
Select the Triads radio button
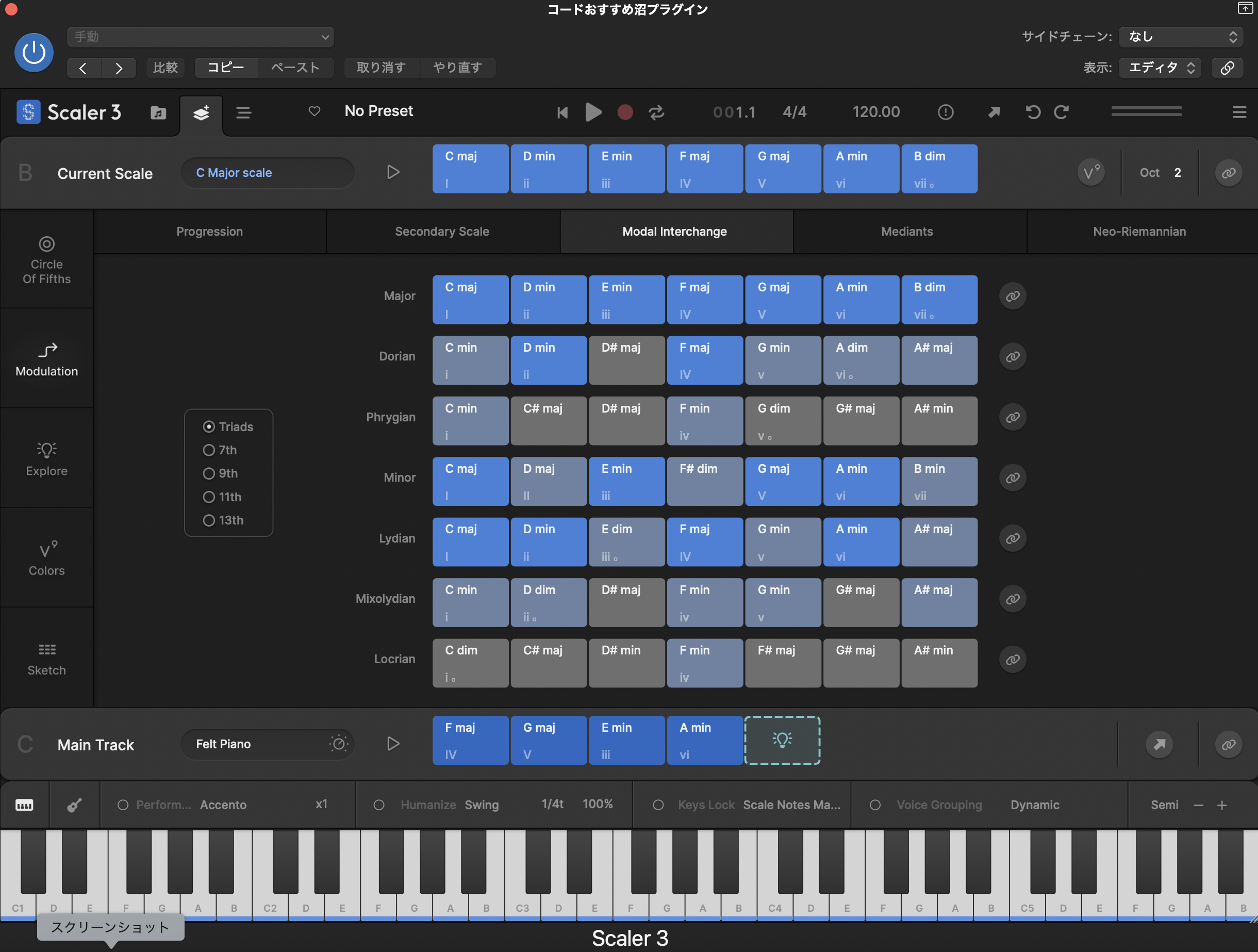point(209,426)
